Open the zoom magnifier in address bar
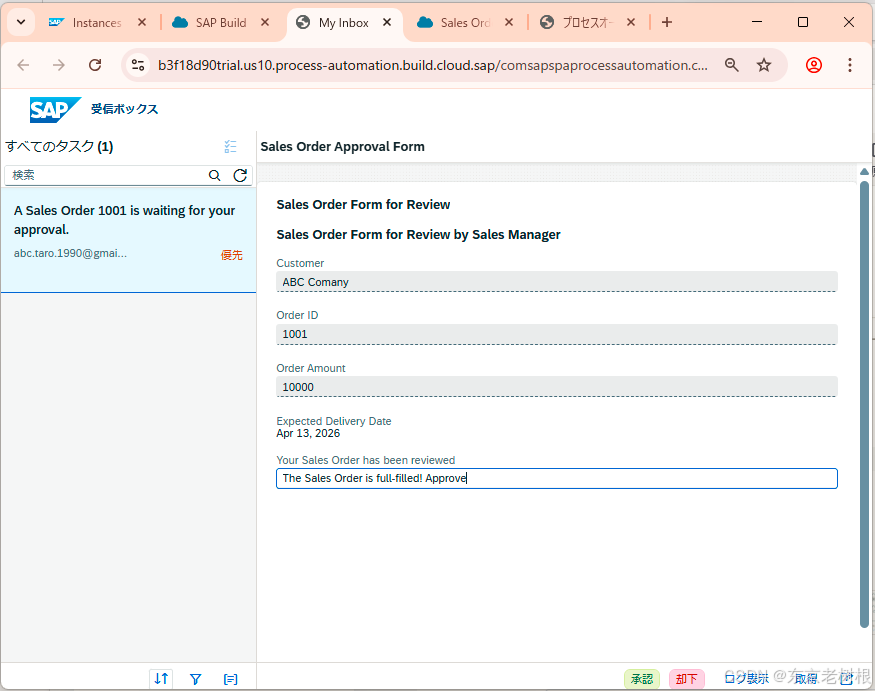The width and height of the screenshot is (875, 691). coord(732,65)
